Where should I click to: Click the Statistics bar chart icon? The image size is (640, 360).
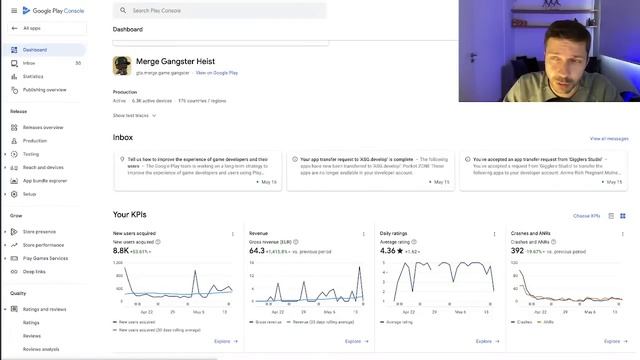click(x=14, y=76)
